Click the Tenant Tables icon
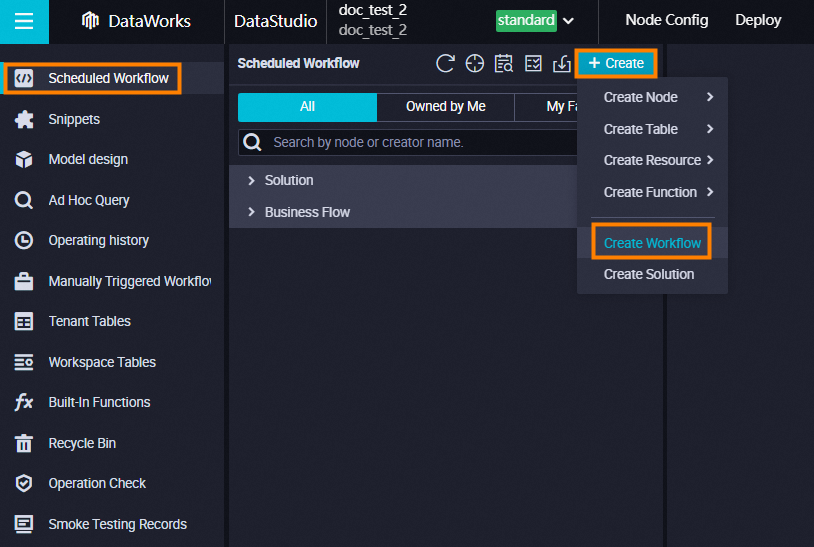The height and width of the screenshot is (547, 814). click(x=24, y=321)
